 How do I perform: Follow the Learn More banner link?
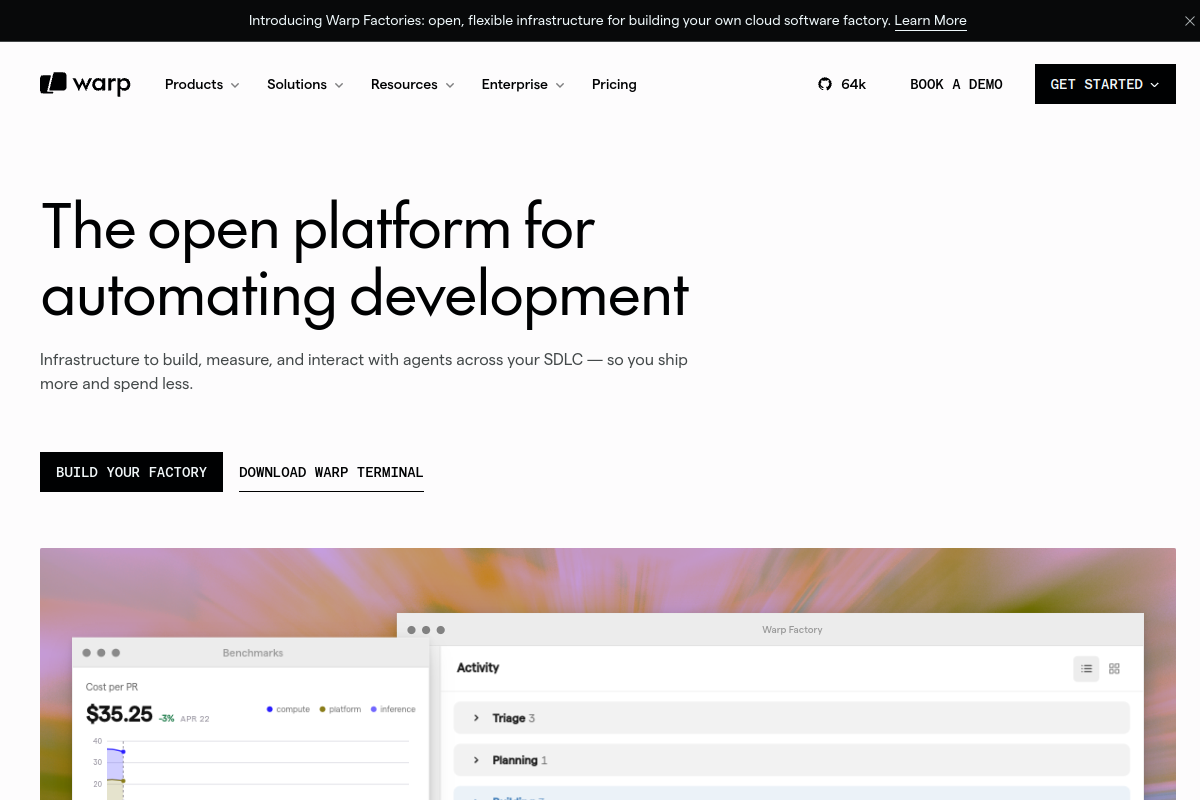pyautogui.click(x=930, y=20)
